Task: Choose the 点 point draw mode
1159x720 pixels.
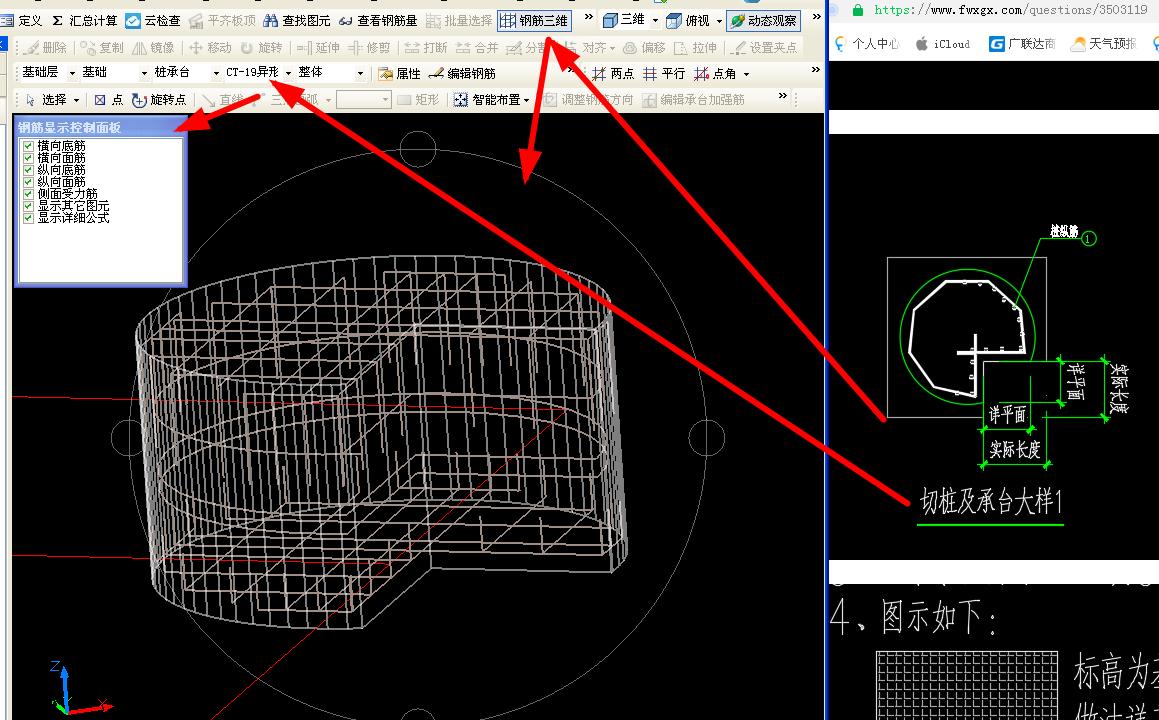Action: click(109, 100)
